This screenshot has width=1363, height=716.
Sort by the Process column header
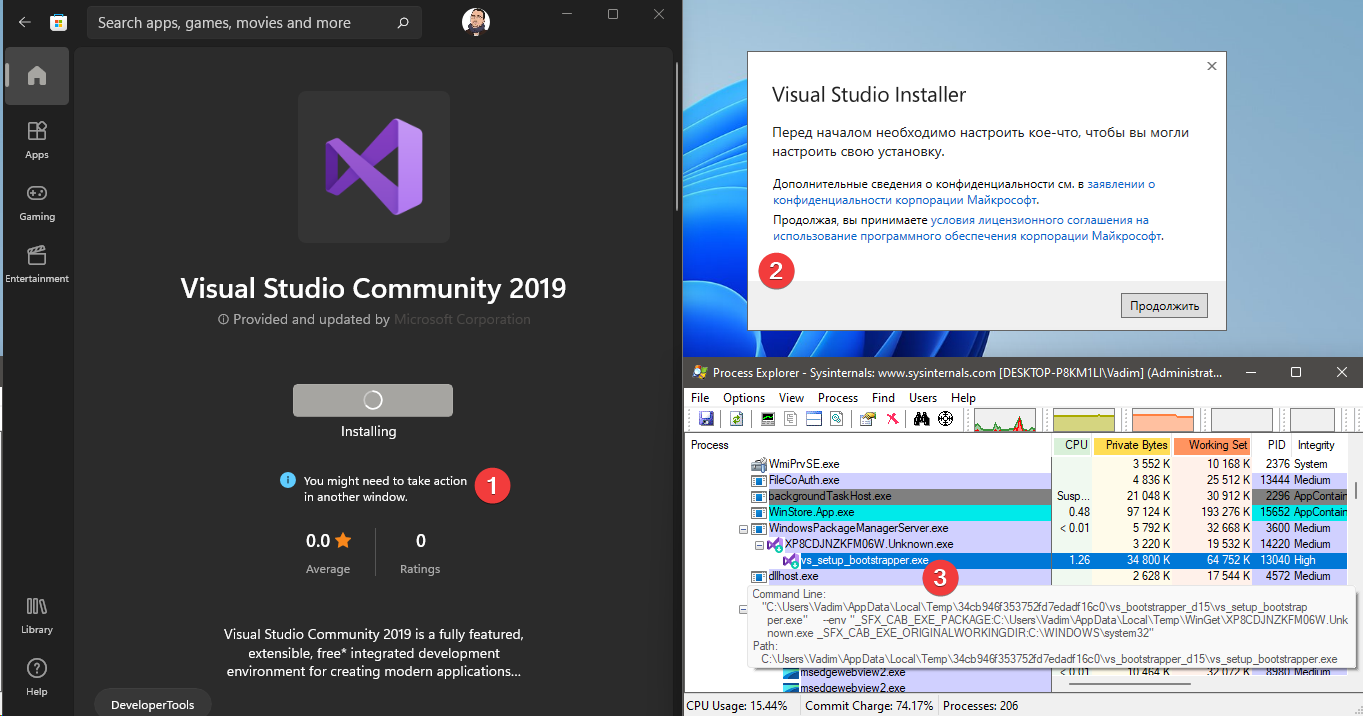coord(868,445)
